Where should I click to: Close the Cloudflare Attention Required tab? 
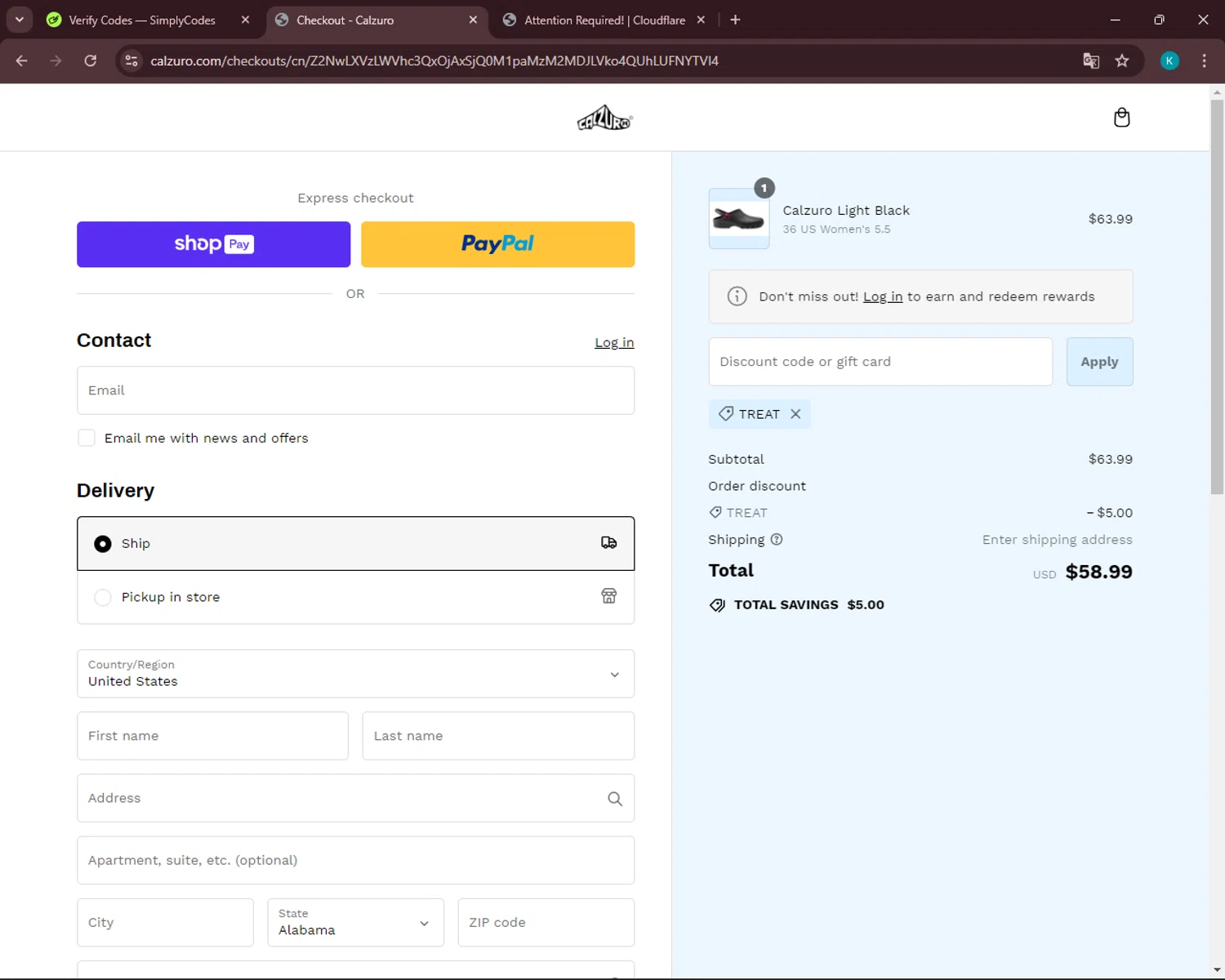click(701, 20)
